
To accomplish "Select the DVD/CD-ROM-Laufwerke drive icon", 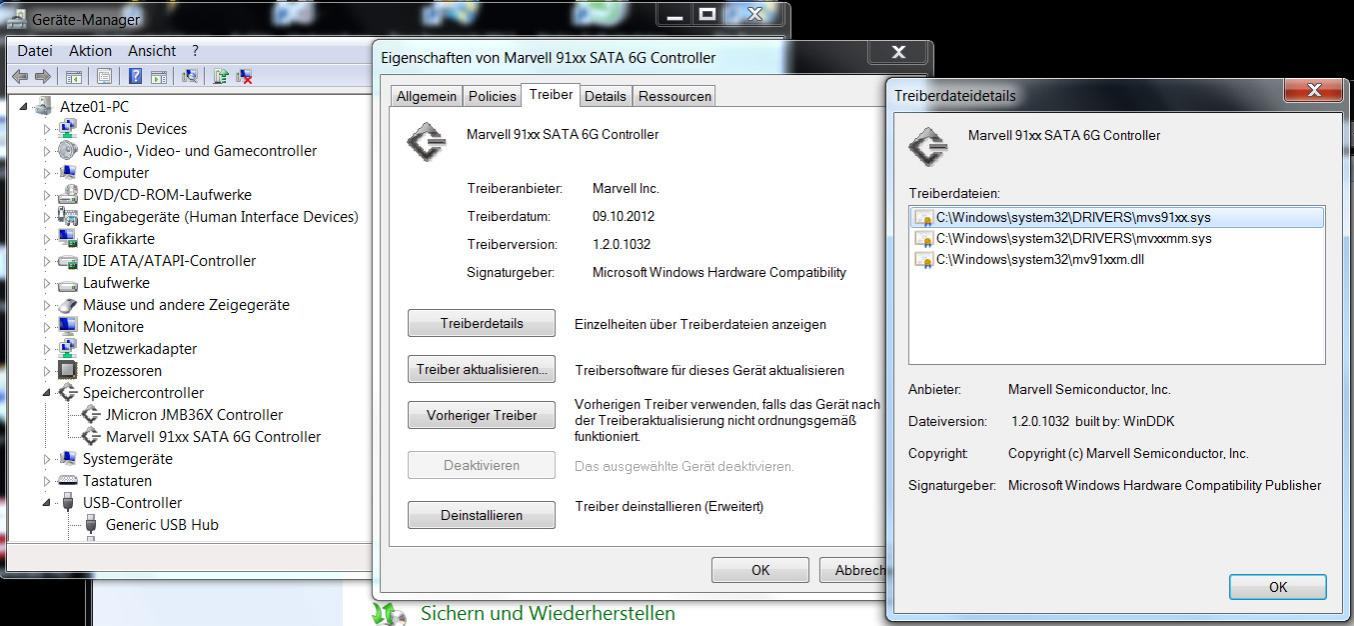I will (x=67, y=194).
